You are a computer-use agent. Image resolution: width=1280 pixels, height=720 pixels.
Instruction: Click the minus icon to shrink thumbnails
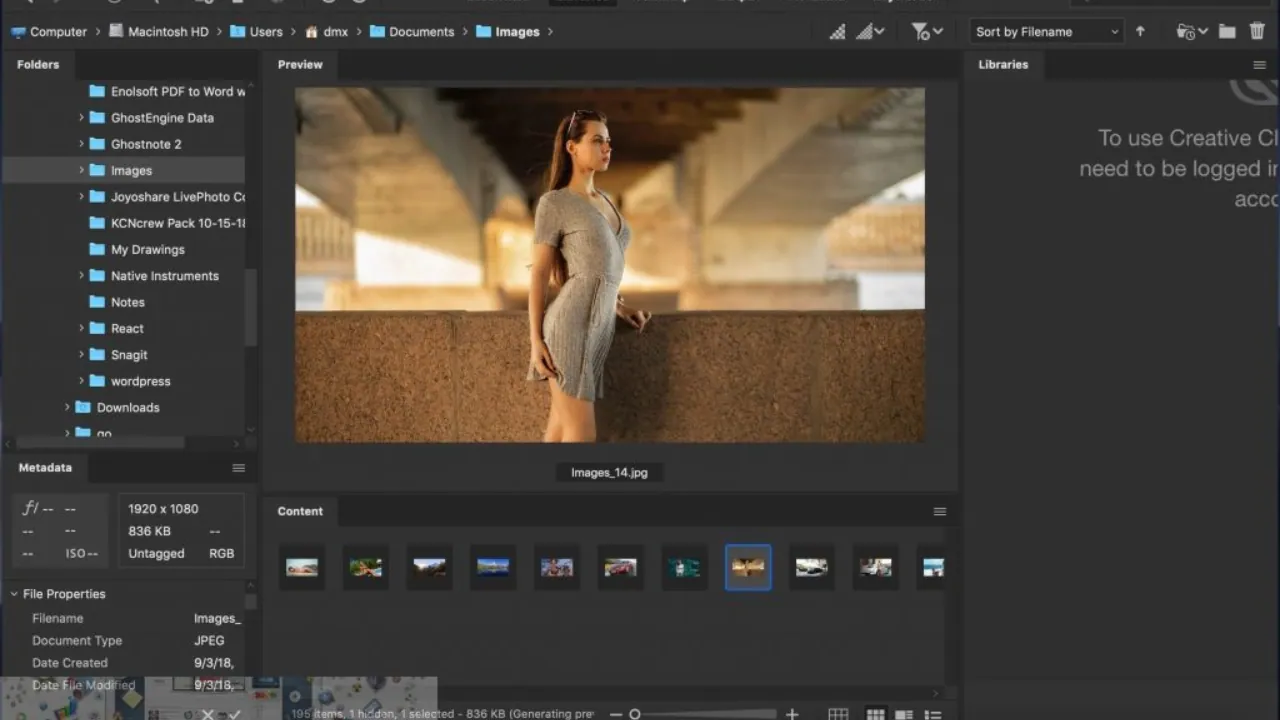tap(616, 714)
